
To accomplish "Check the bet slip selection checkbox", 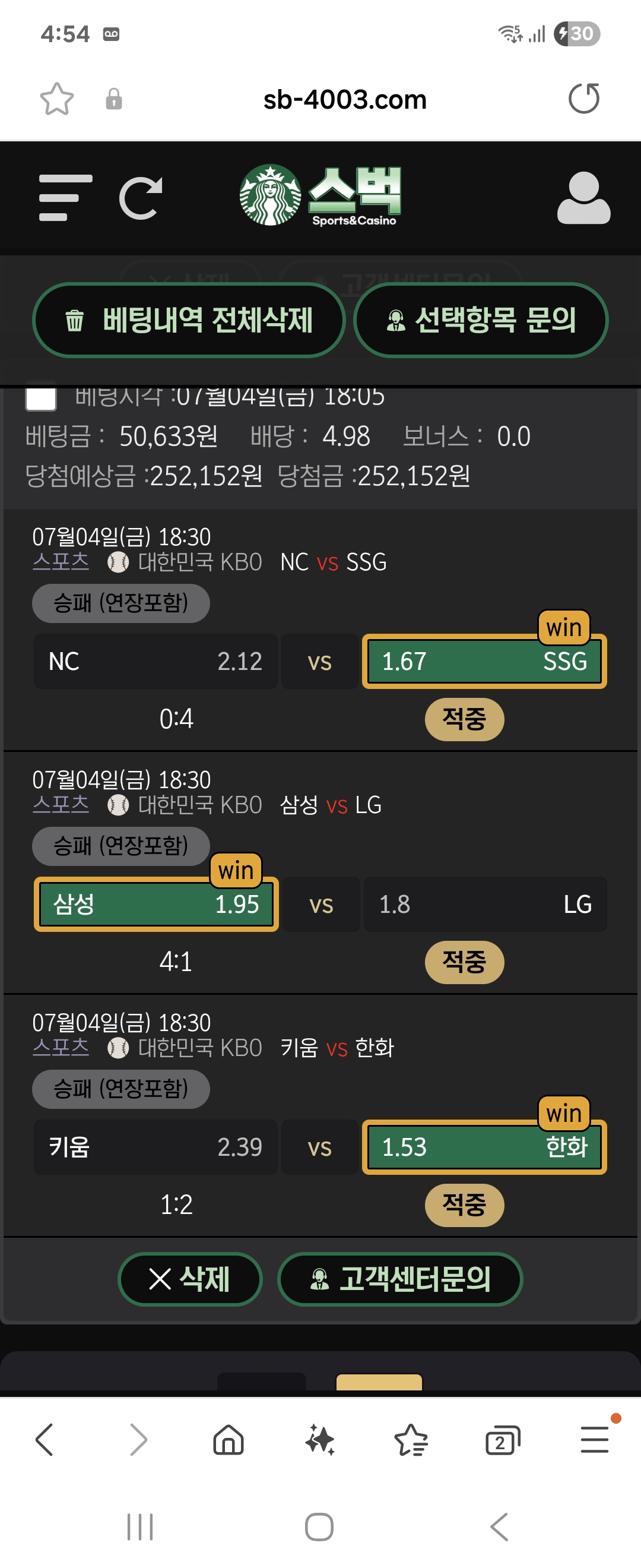I will 41,397.
